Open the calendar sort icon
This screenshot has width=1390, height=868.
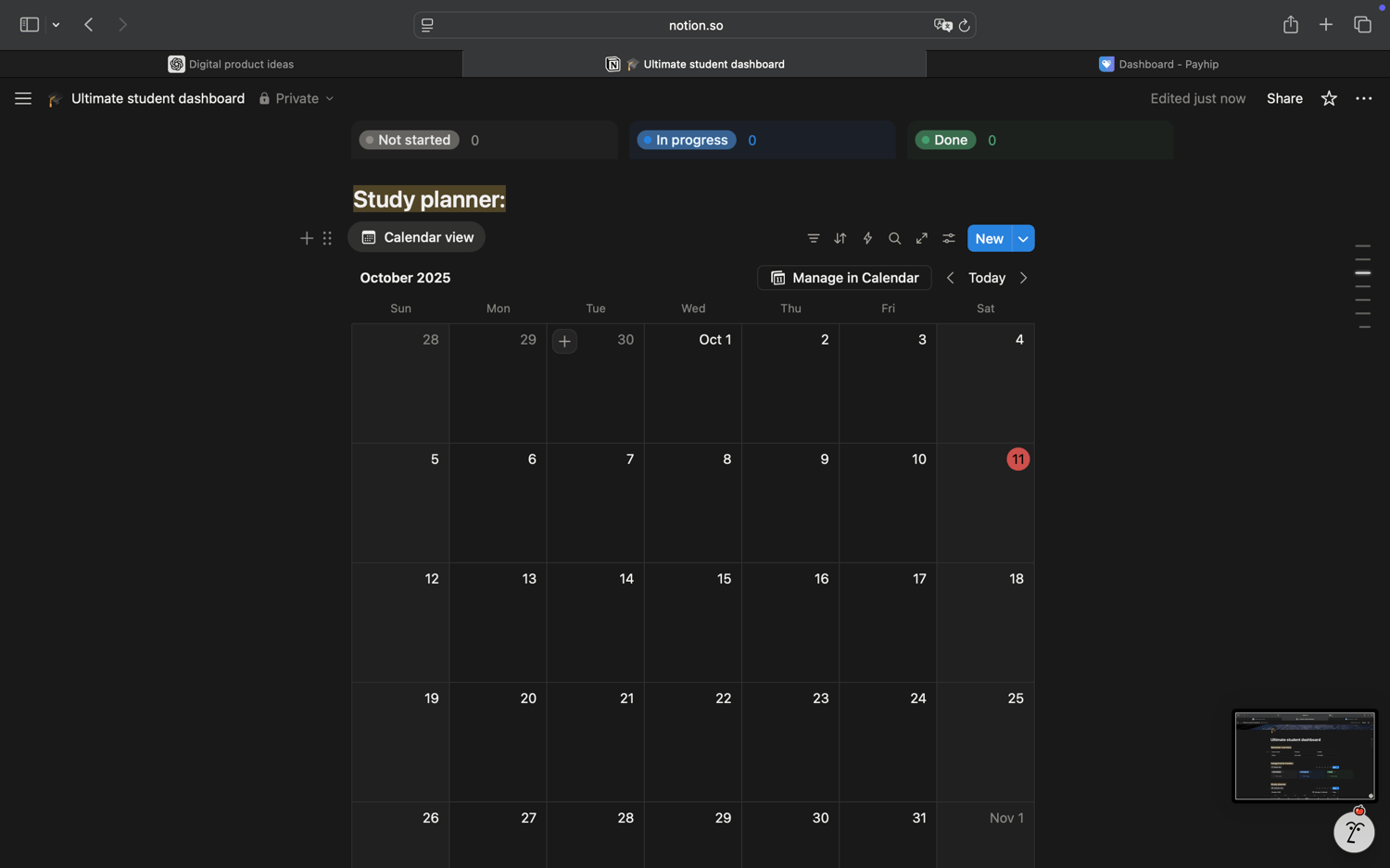point(840,238)
